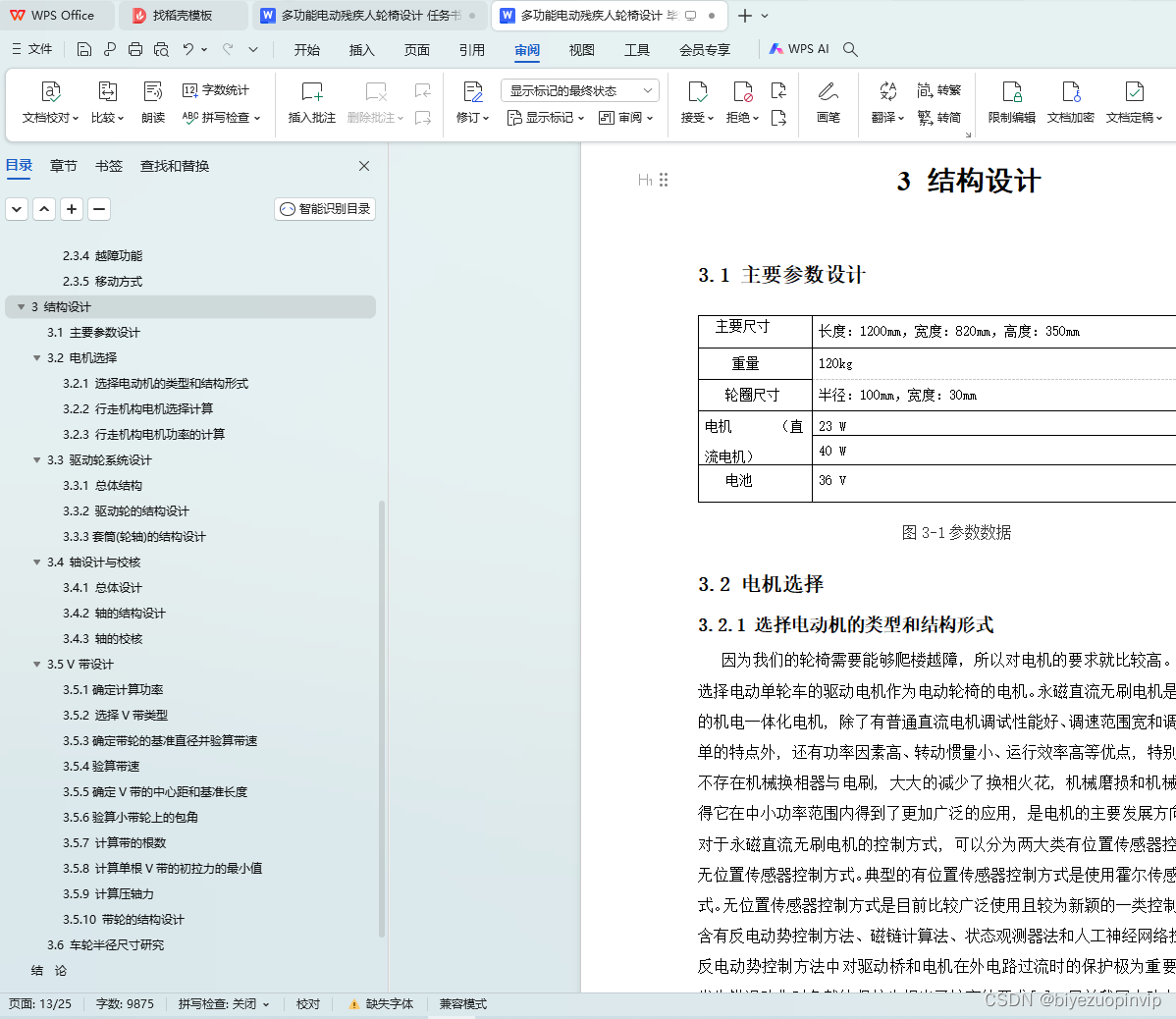Click the add heading plus button in outline

click(72, 209)
